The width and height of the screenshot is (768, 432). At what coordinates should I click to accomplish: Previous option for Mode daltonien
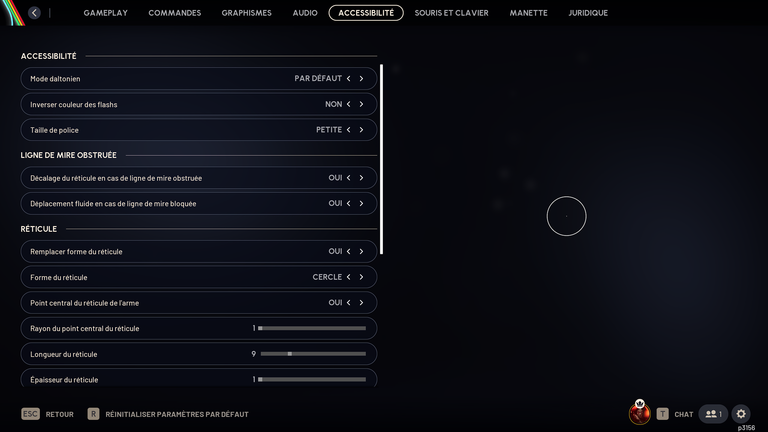click(x=349, y=78)
